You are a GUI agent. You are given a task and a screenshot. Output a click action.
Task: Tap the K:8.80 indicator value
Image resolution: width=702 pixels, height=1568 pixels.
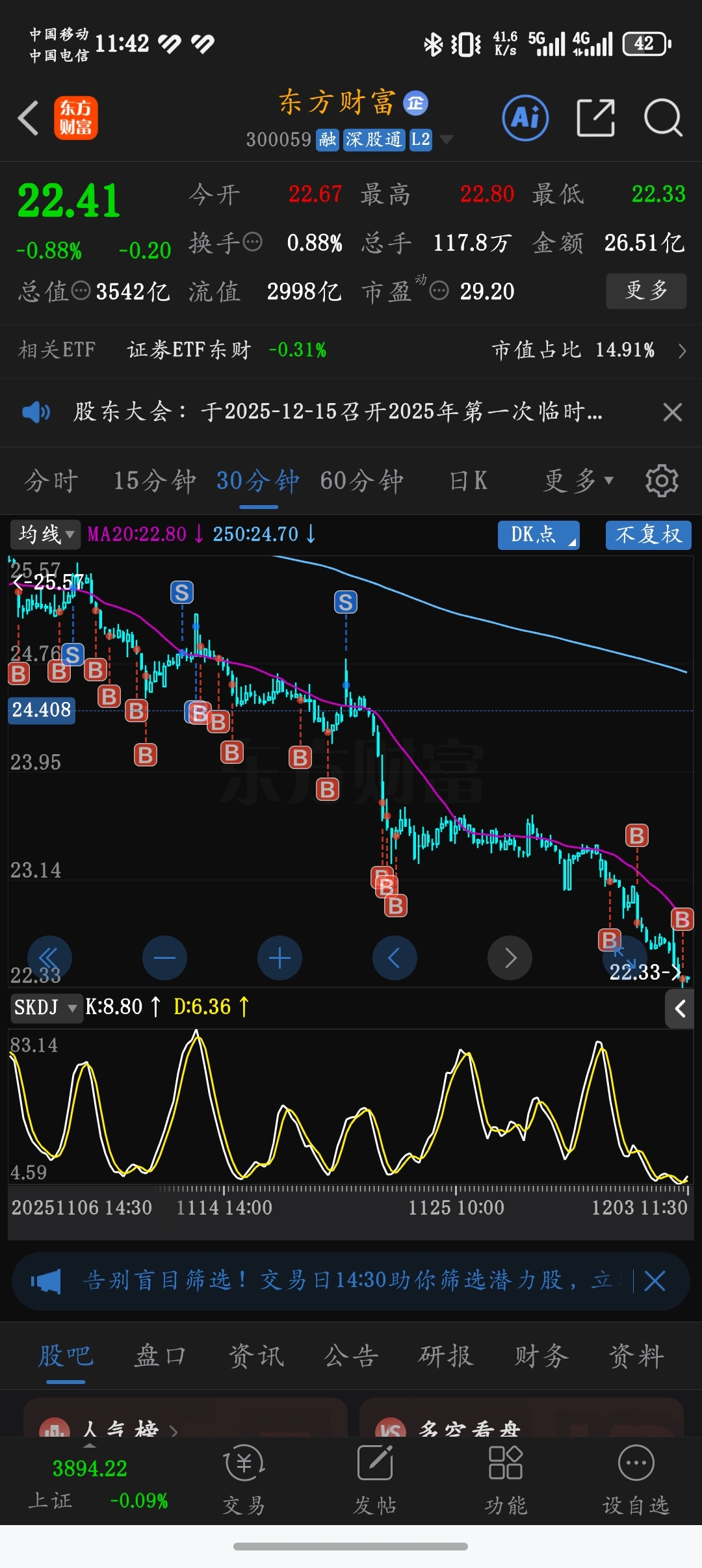[114, 1008]
